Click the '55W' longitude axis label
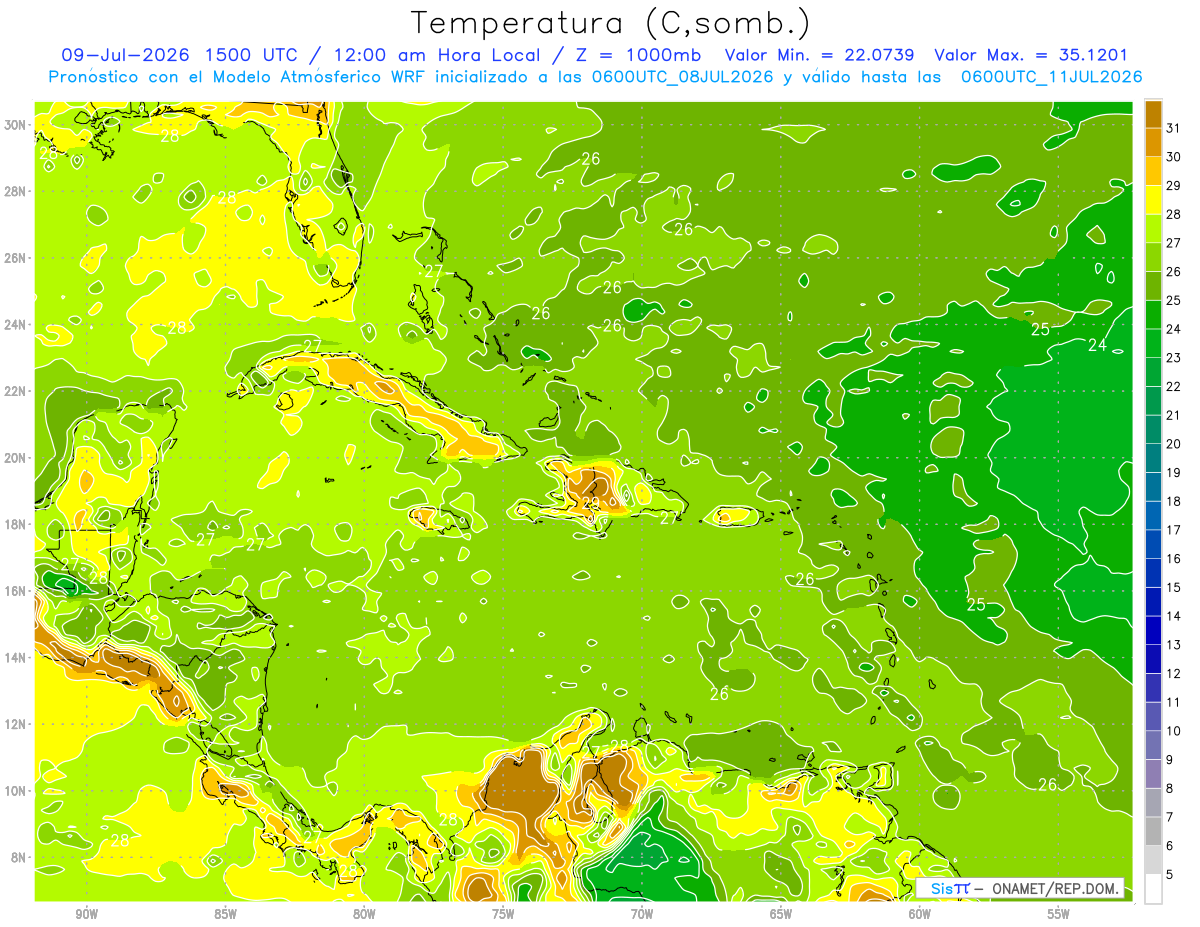Viewport: 1200px width, 927px height. [1059, 914]
